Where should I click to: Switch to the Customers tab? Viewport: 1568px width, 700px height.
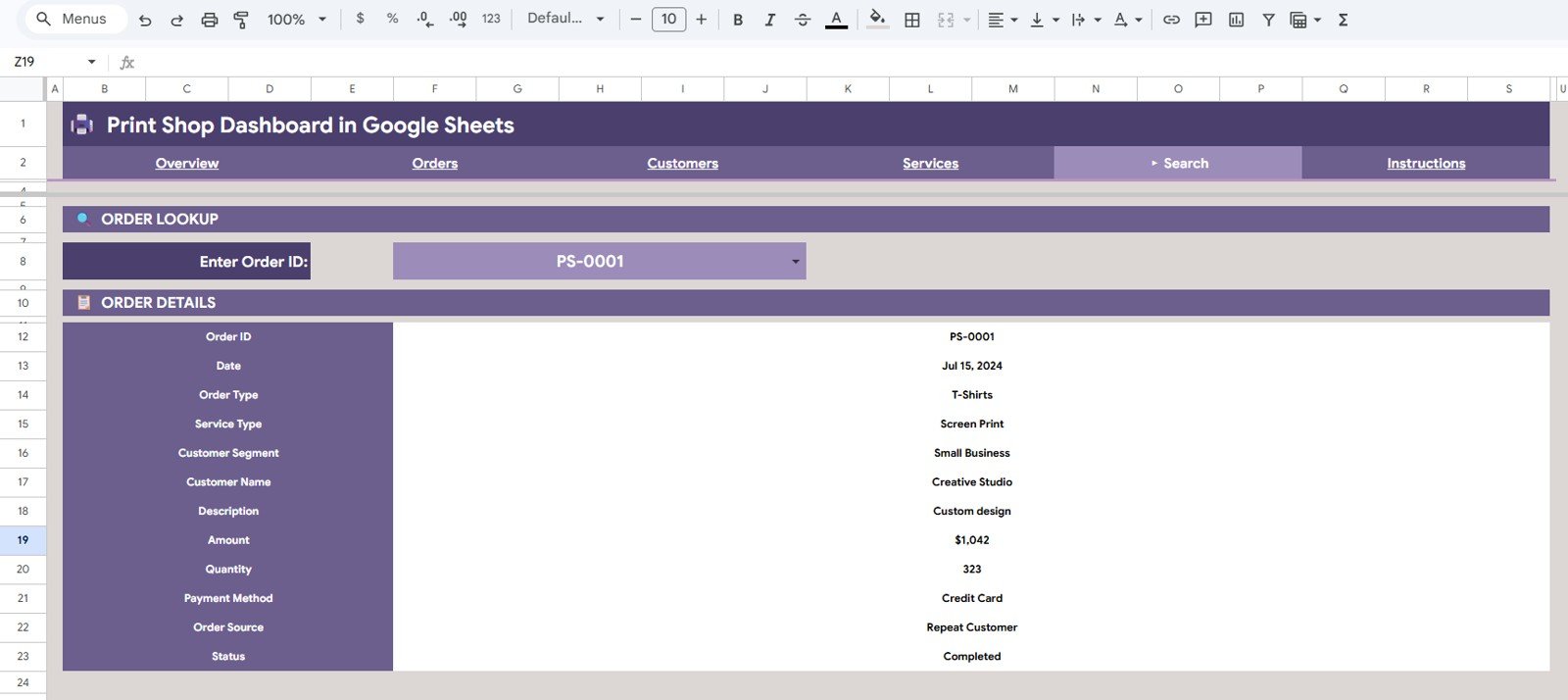683,164
